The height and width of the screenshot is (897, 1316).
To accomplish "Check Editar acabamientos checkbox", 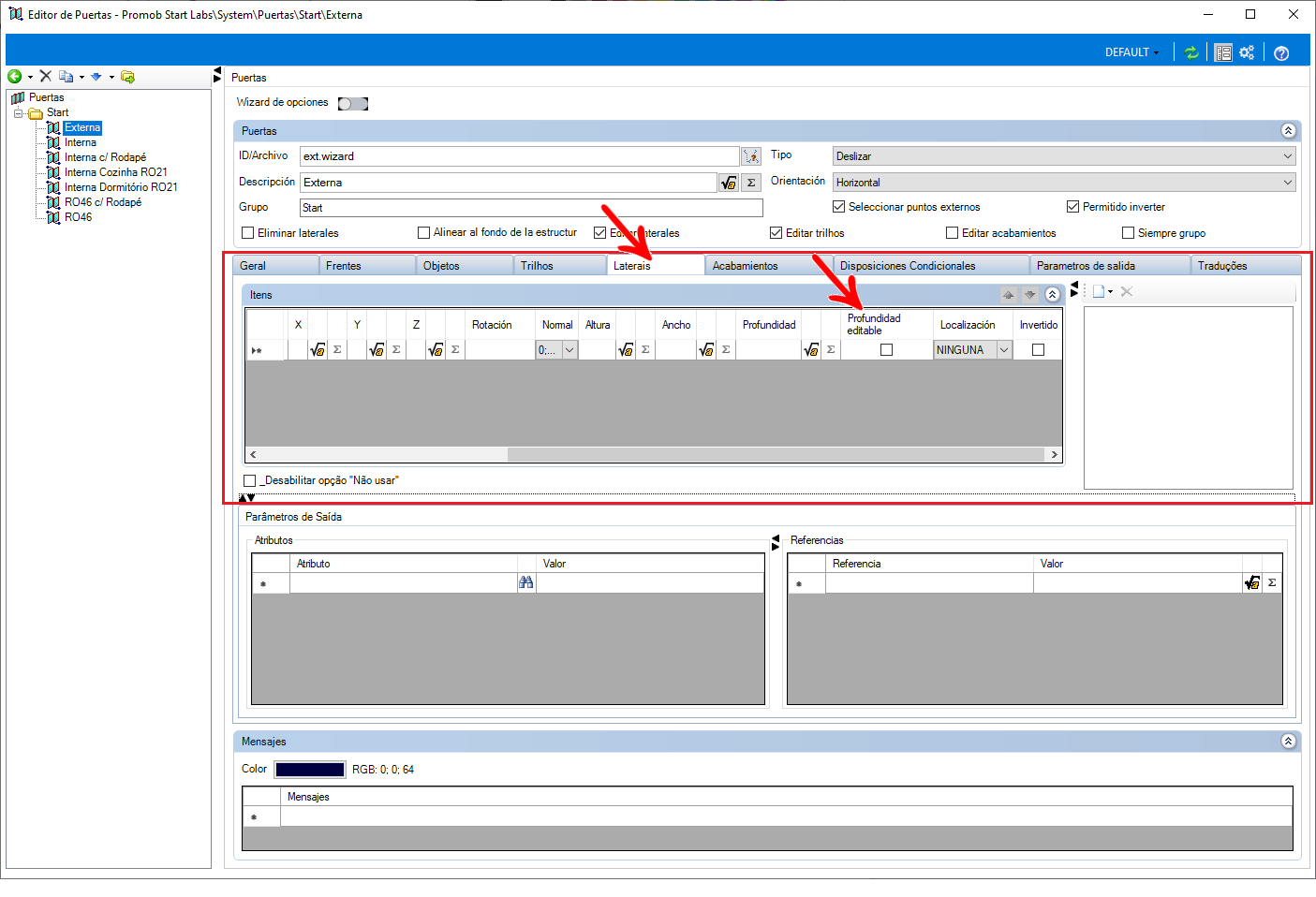I will click(952, 233).
